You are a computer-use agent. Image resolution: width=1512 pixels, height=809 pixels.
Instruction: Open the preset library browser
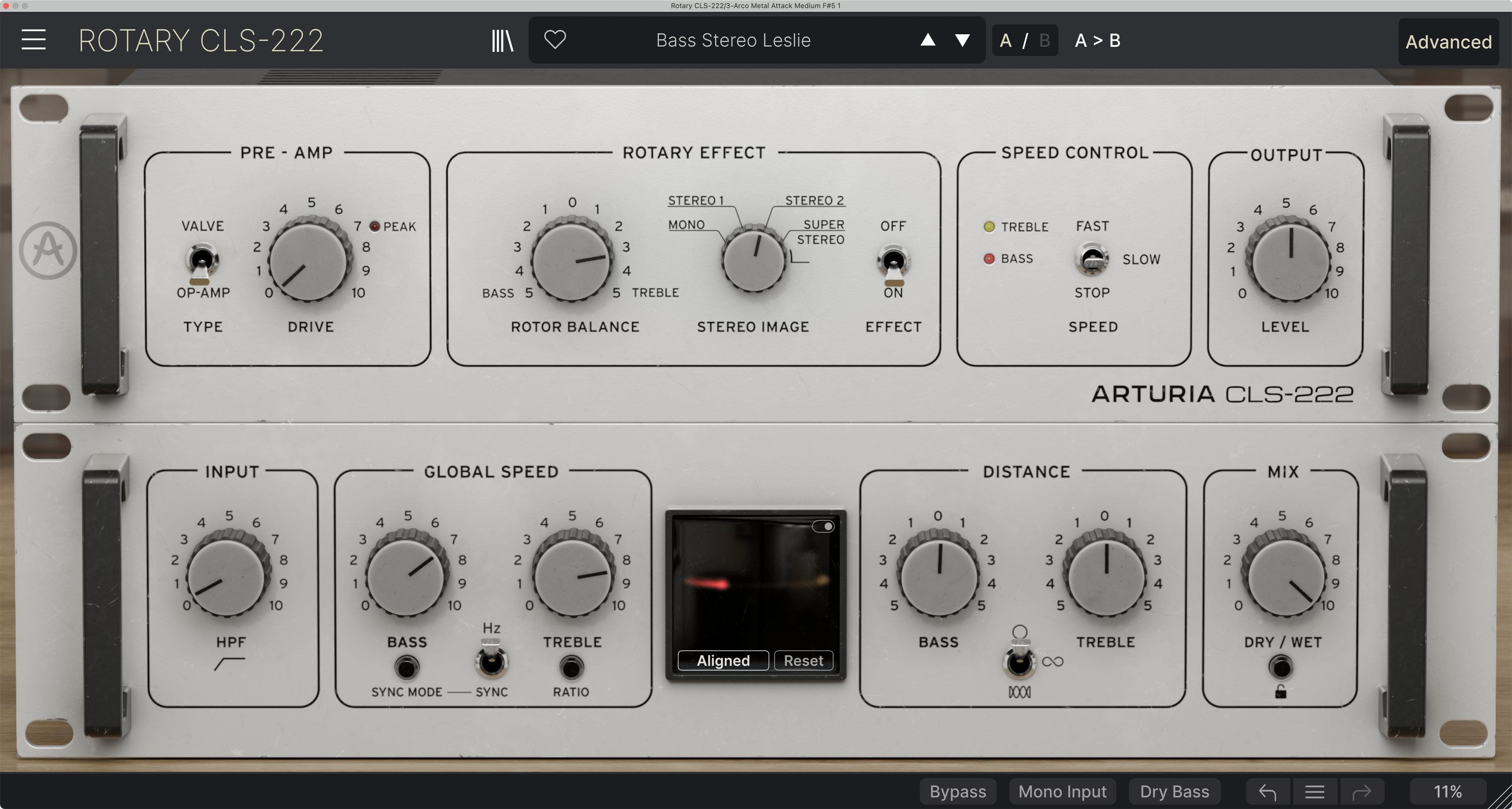502,40
